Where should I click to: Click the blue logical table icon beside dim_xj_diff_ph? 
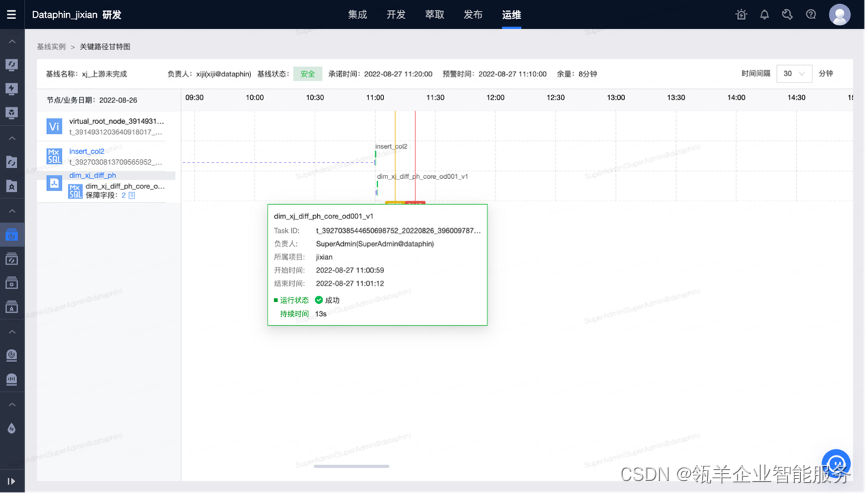[54, 183]
